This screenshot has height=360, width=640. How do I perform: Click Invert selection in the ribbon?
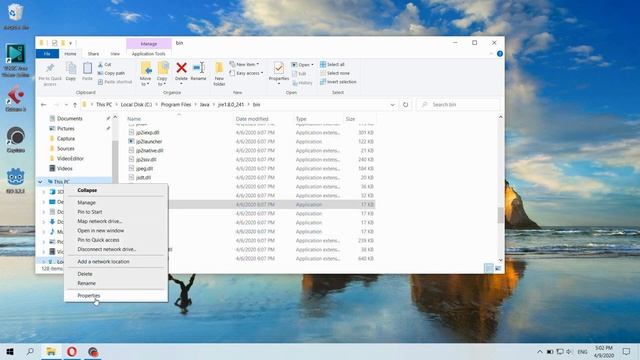click(338, 82)
